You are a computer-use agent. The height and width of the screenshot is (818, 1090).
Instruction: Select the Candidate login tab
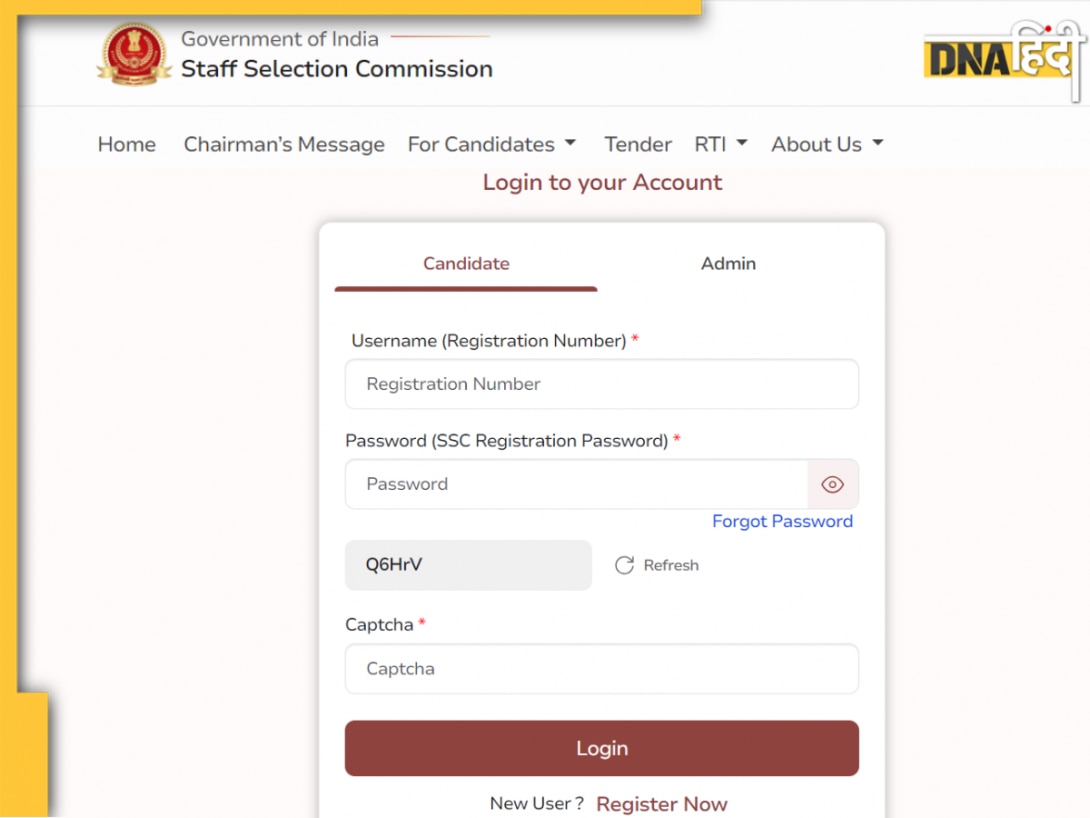[466, 263]
